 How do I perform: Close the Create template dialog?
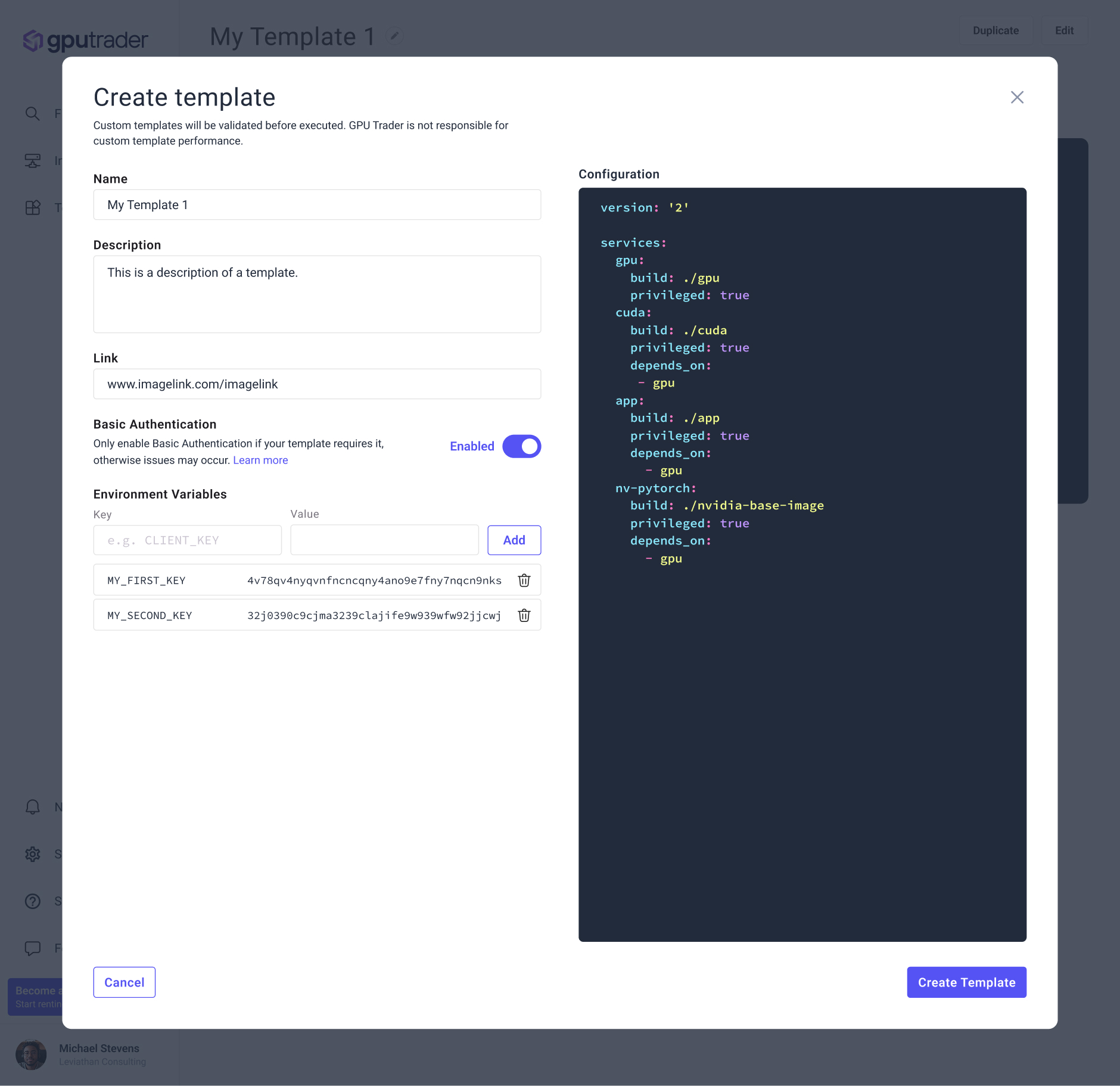click(1016, 97)
